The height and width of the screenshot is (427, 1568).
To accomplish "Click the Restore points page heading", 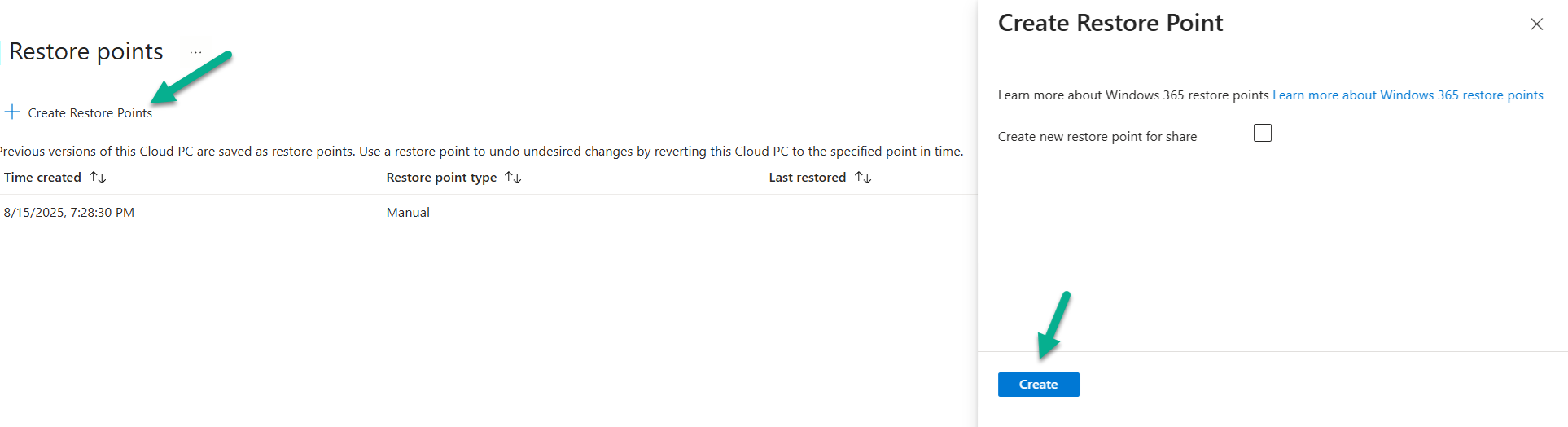I will (86, 52).
